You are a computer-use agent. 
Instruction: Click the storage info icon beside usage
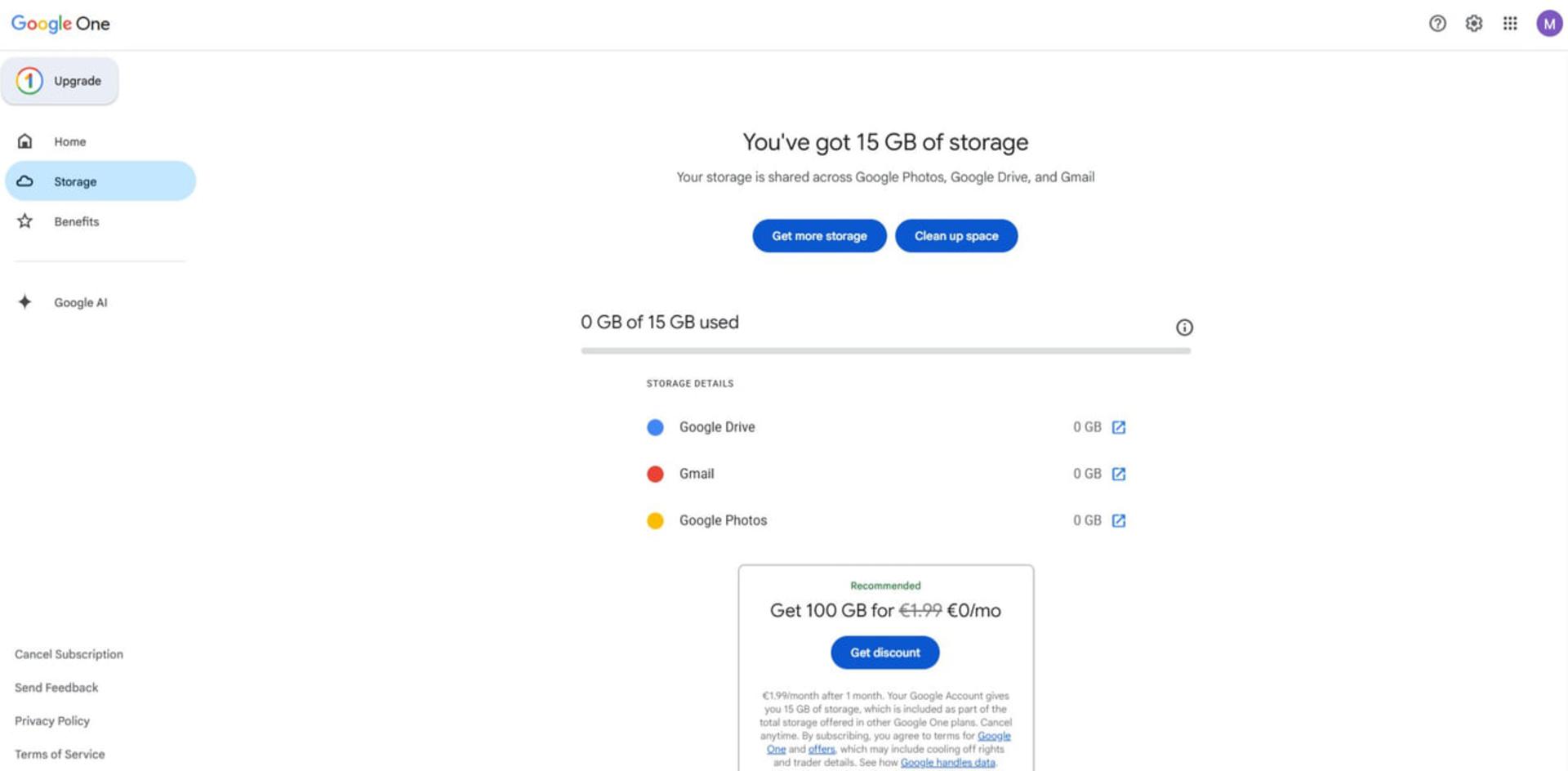point(1184,328)
